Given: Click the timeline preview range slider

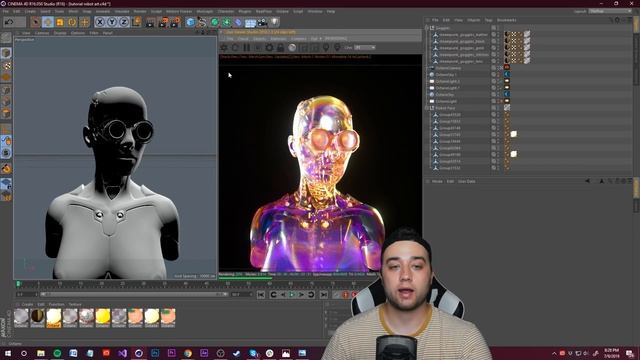Looking at the screenshot, I should (133, 294).
